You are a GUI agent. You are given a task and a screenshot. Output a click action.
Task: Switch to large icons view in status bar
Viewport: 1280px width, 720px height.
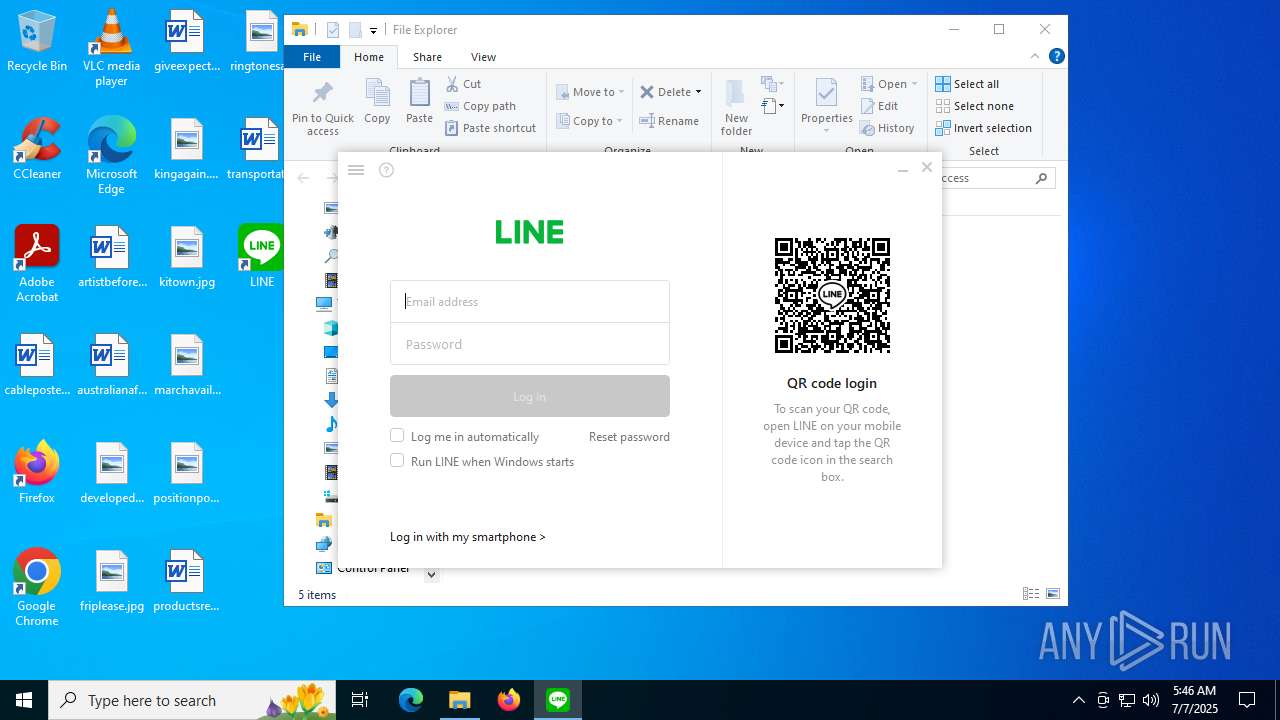tap(1053, 594)
